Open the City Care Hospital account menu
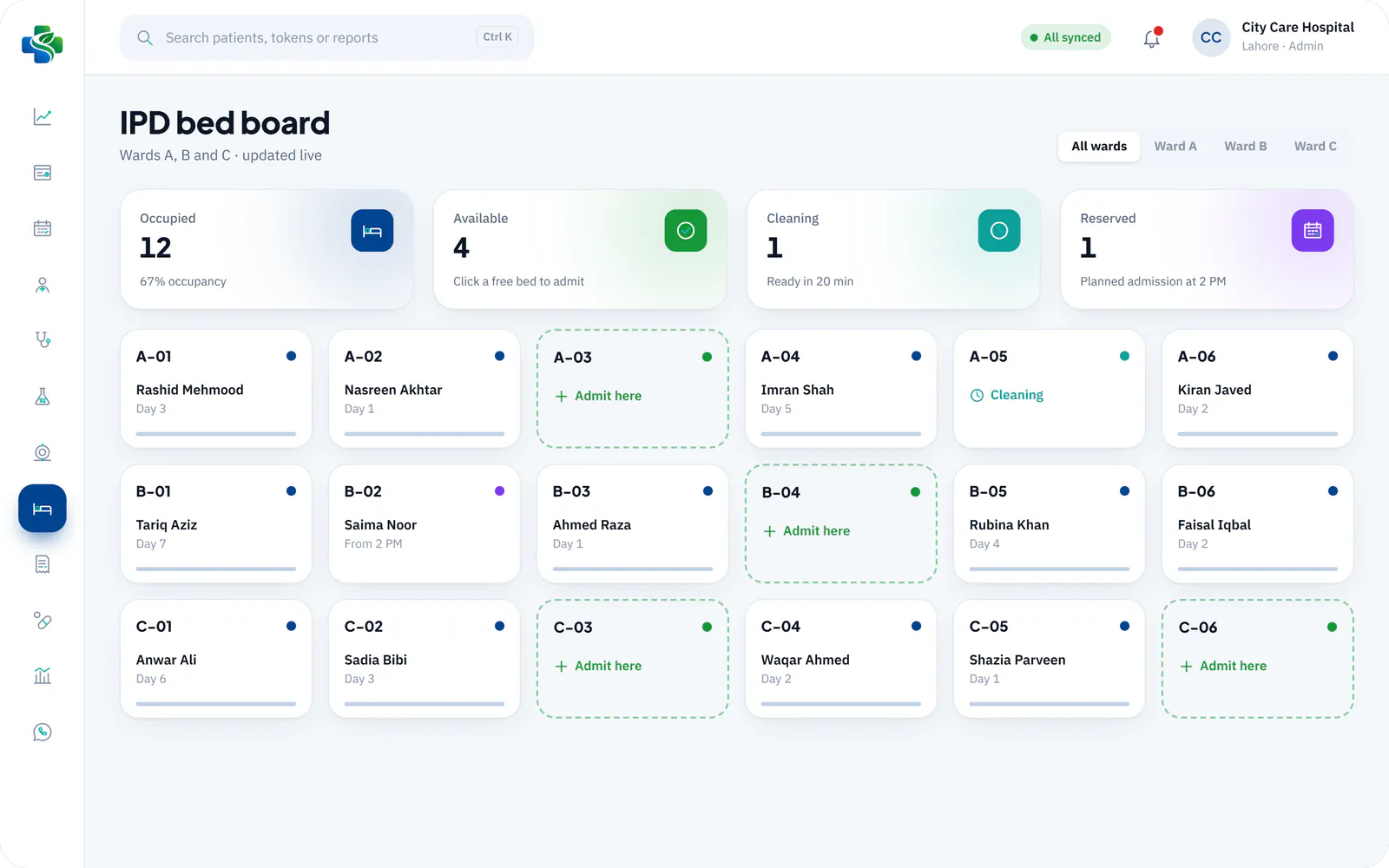Viewport: 1389px width, 868px height. click(1273, 37)
